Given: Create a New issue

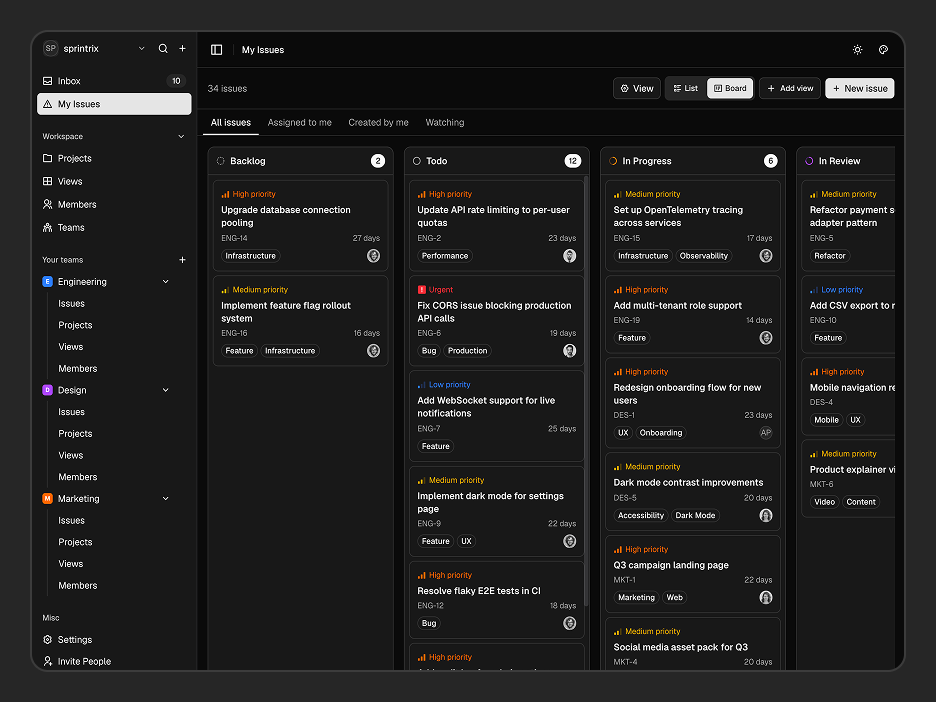Looking at the screenshot, I should [x=860, y=88].
